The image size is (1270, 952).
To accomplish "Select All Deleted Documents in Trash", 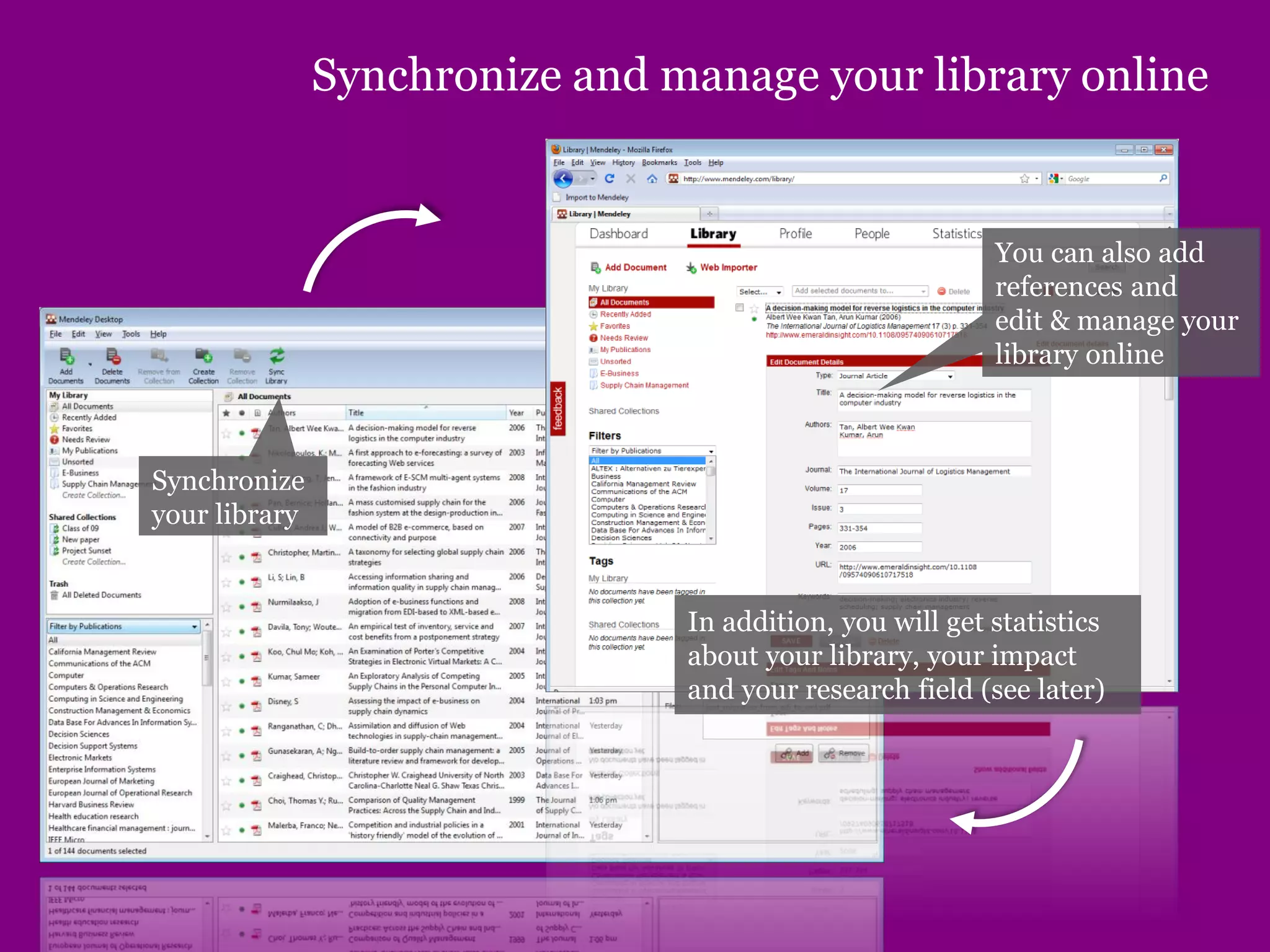I will click(101, 595).
